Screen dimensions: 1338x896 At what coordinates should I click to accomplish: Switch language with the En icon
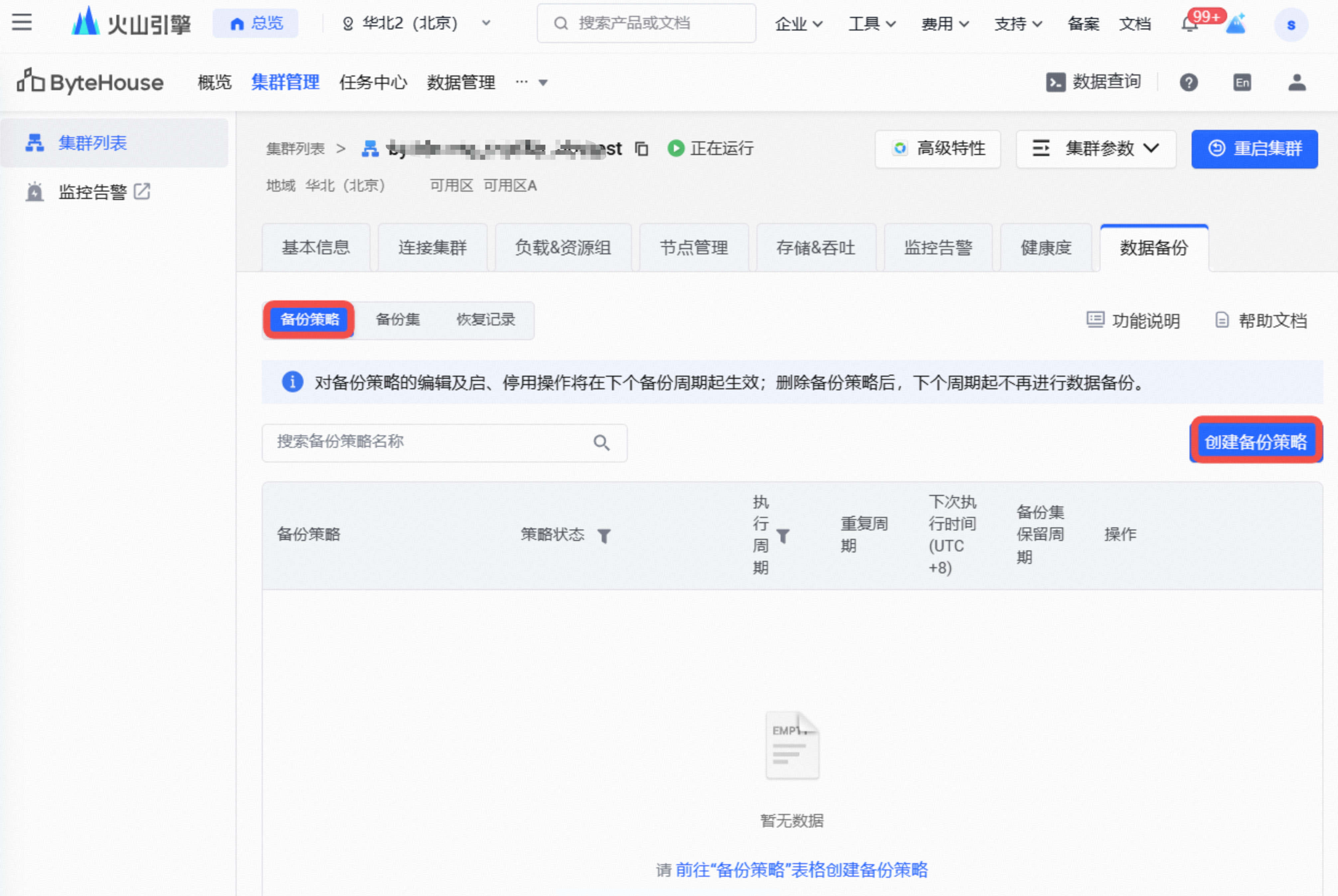coord(1242,82)
